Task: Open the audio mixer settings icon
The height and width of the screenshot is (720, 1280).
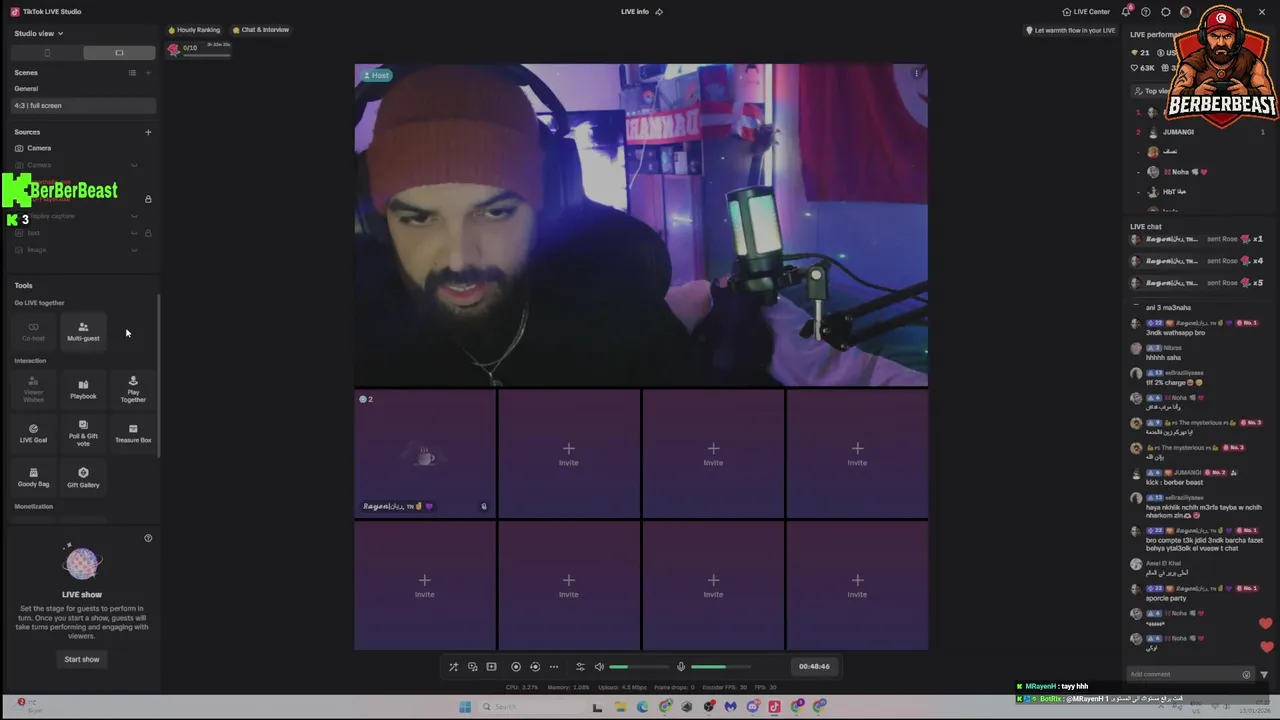Action: pos(580,667)
